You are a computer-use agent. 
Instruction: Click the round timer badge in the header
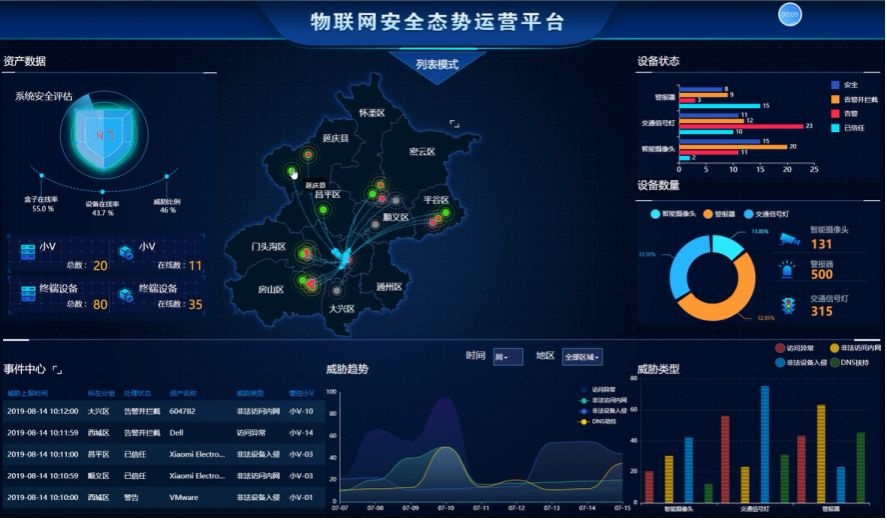click(790, 15)
